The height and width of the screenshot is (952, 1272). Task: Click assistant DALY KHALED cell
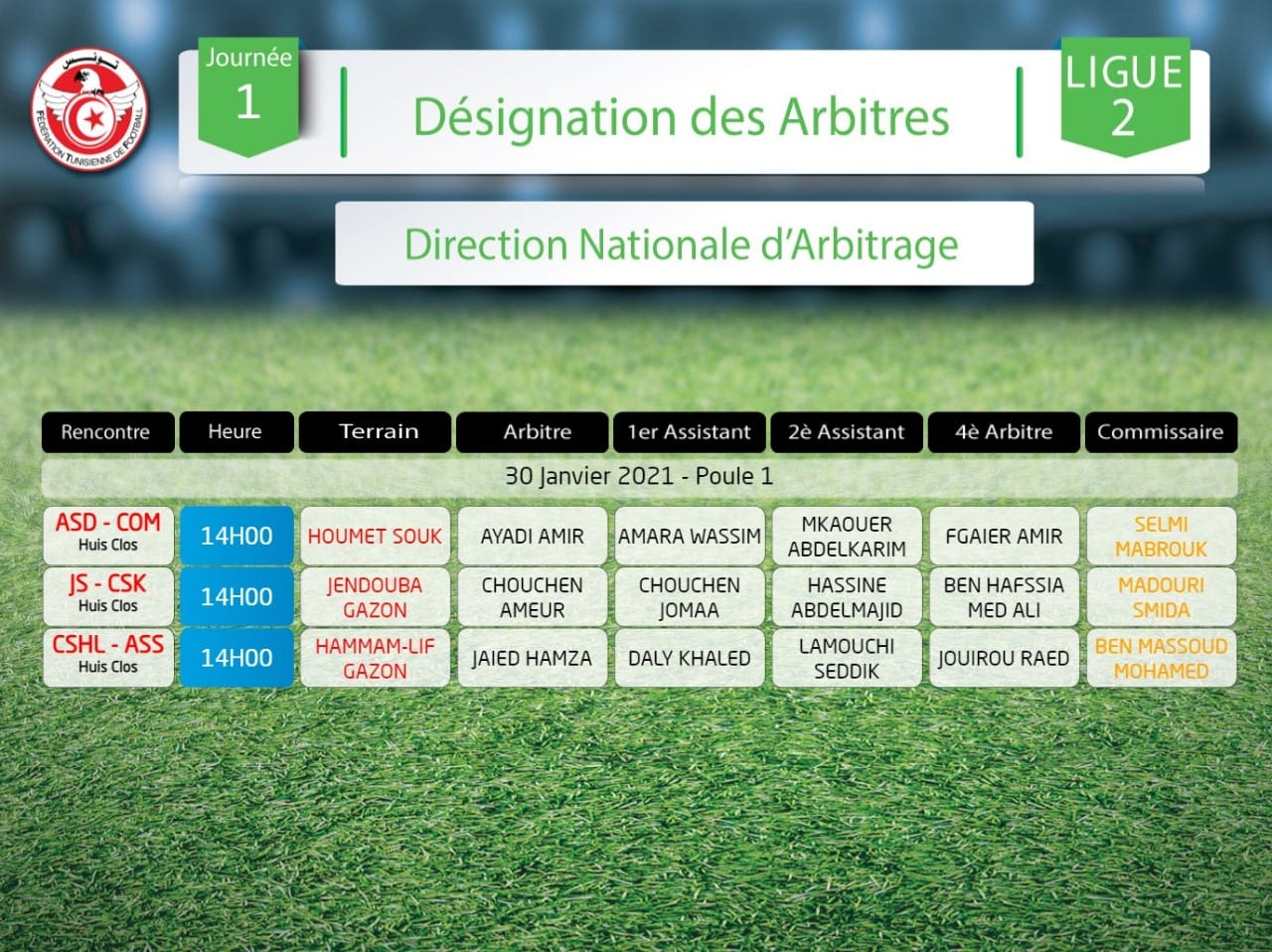(x=690, y=657)
